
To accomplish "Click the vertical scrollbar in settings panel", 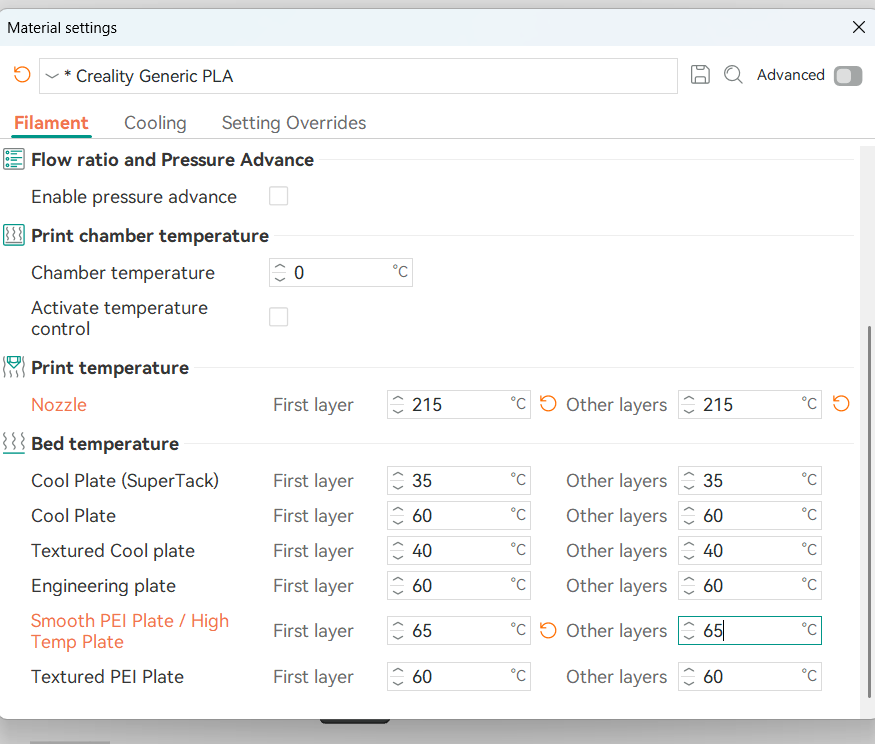I will pyautogui.click(x=868, y=500).
